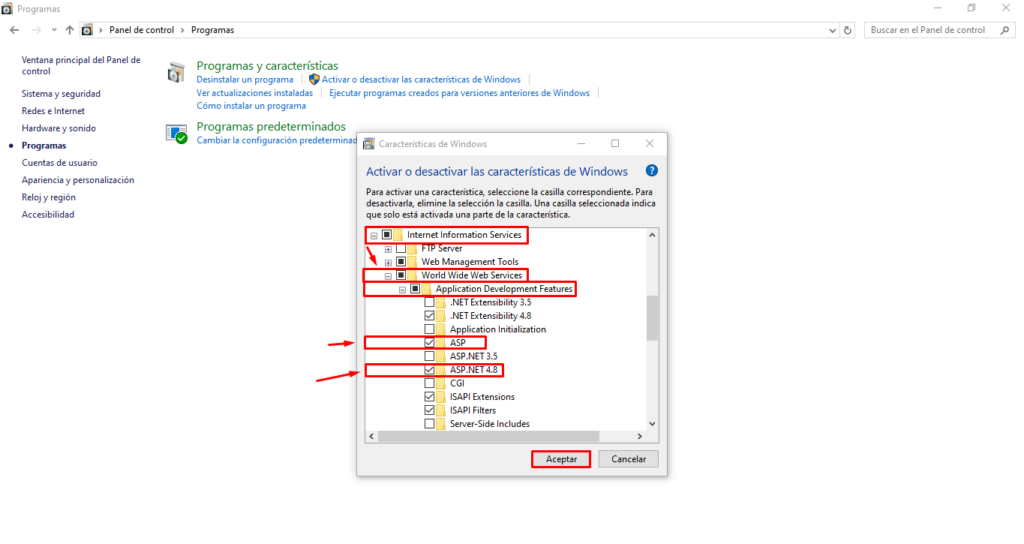Toggle World Wide Web Services checkbox

pos(401,275)
